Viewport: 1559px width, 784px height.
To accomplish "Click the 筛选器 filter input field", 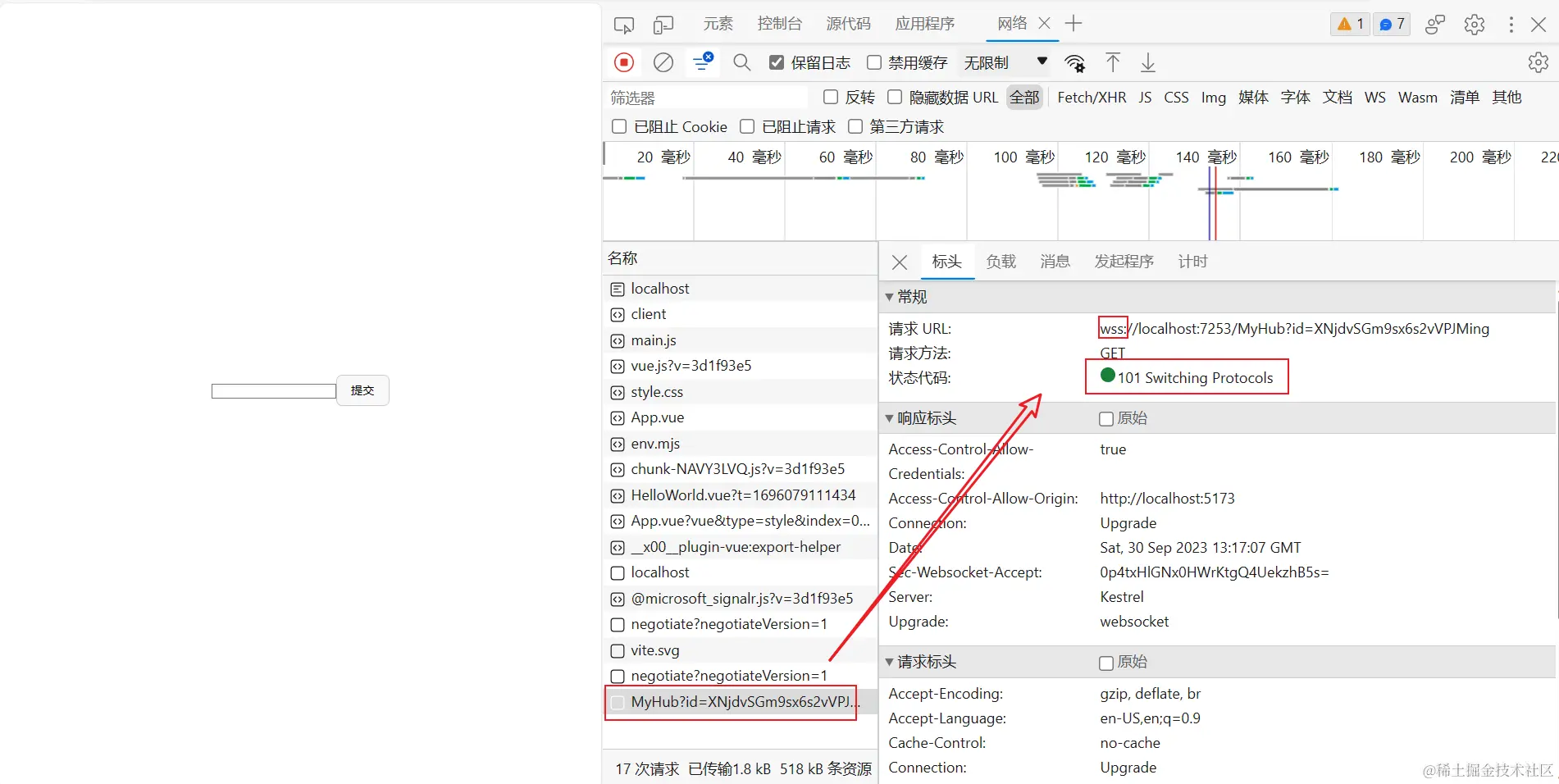I will tap(708, 98).
